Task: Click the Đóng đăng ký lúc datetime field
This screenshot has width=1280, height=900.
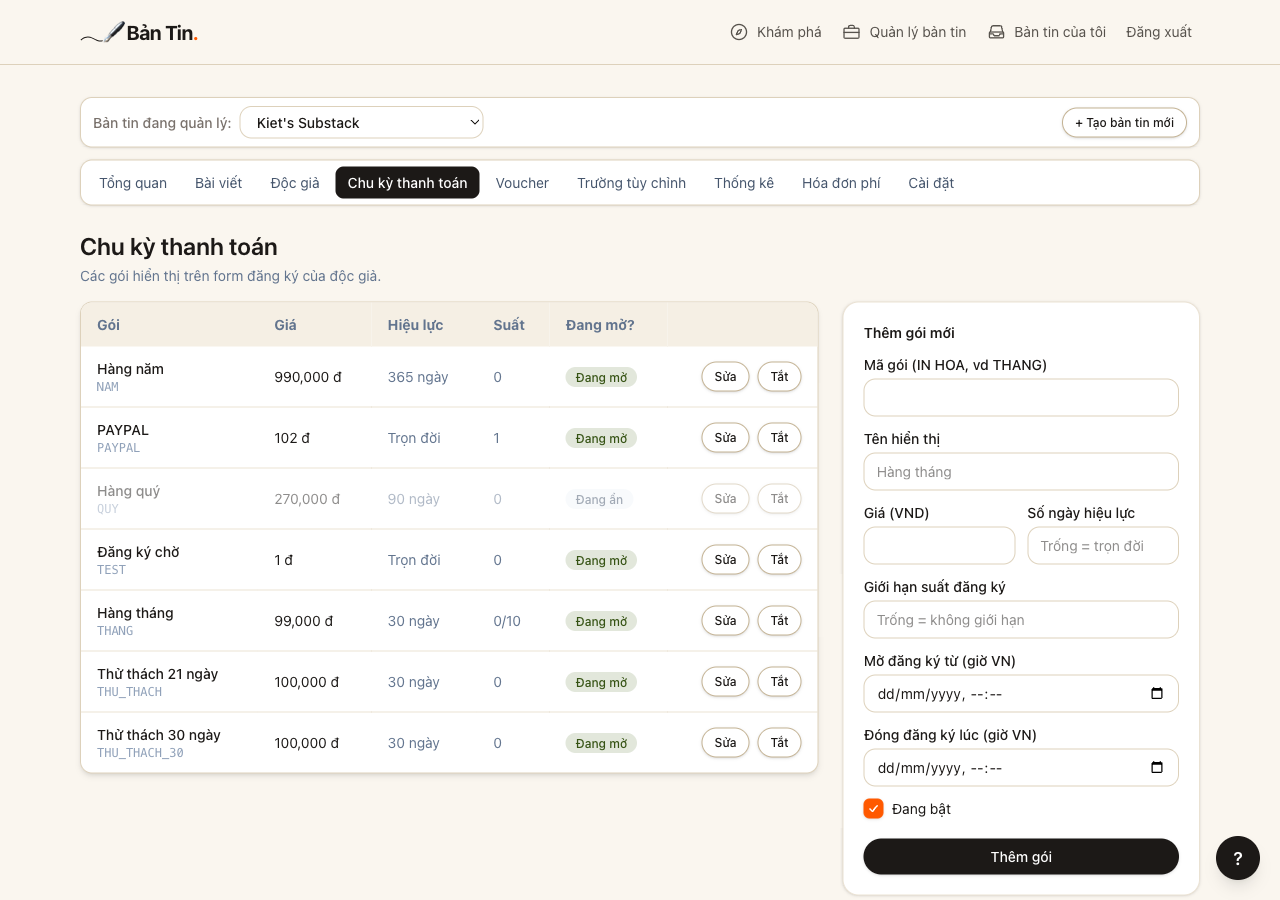Action: (x=1021, y=767)
